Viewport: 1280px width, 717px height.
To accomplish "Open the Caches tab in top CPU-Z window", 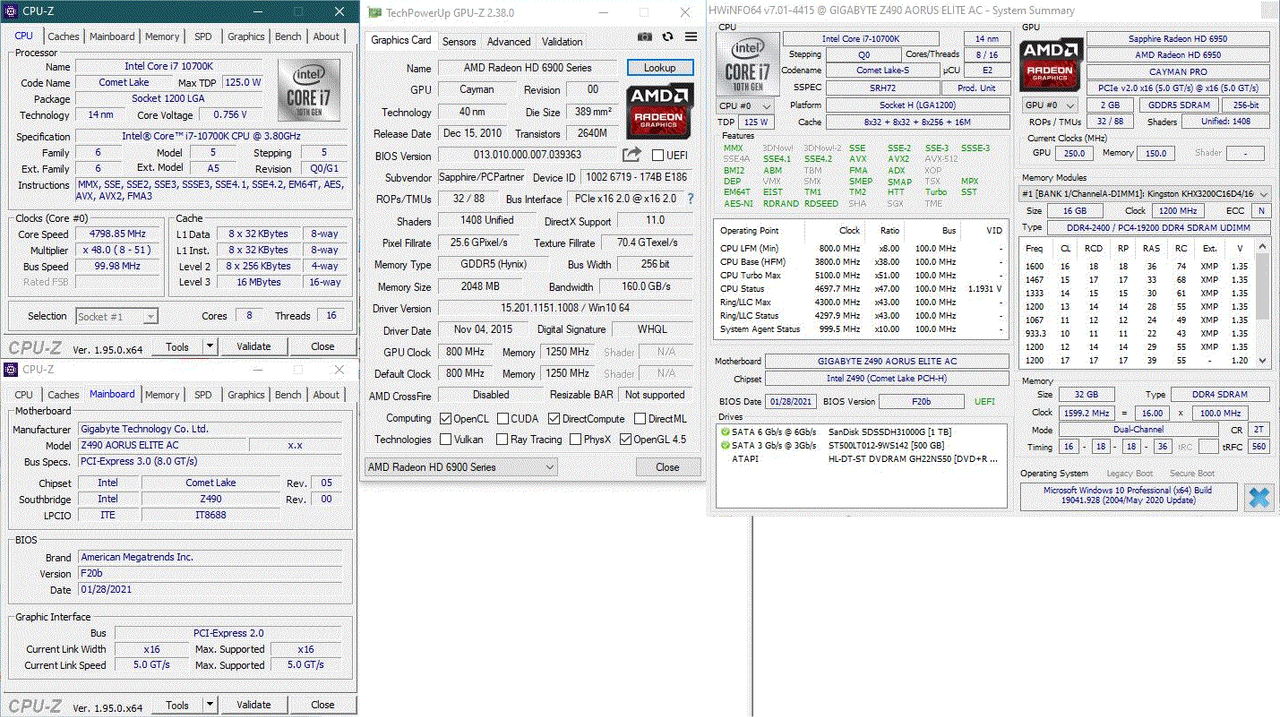I will pyautogui.click(x=63, y=36).
